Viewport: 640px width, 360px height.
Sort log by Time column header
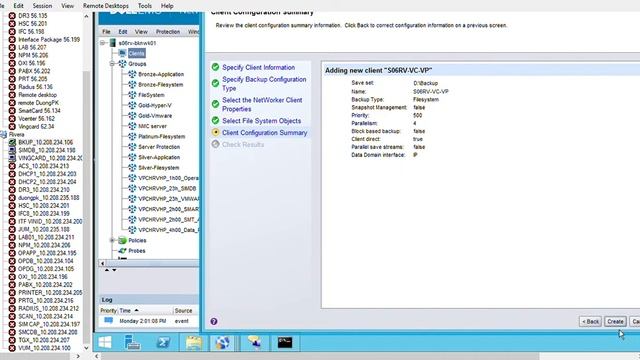125,311
